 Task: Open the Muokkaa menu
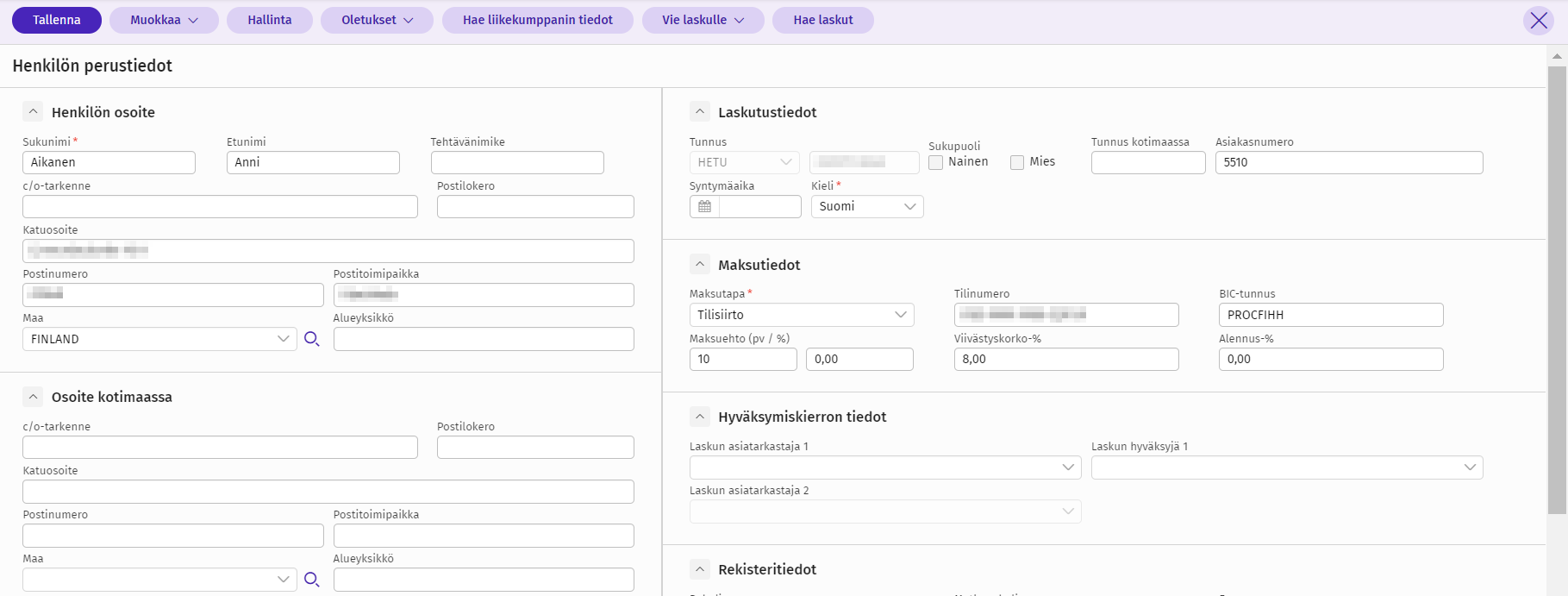(x=164, y=20)
